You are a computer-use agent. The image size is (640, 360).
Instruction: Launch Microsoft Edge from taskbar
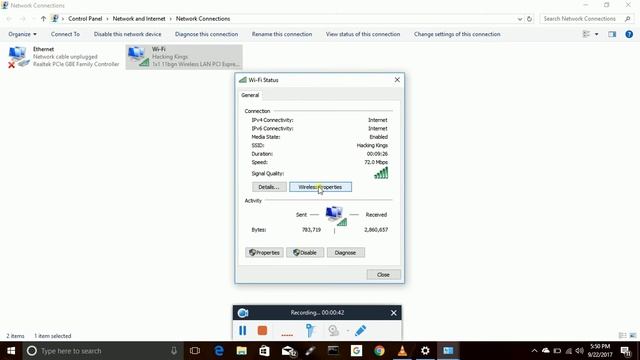[x=219, y=351]
